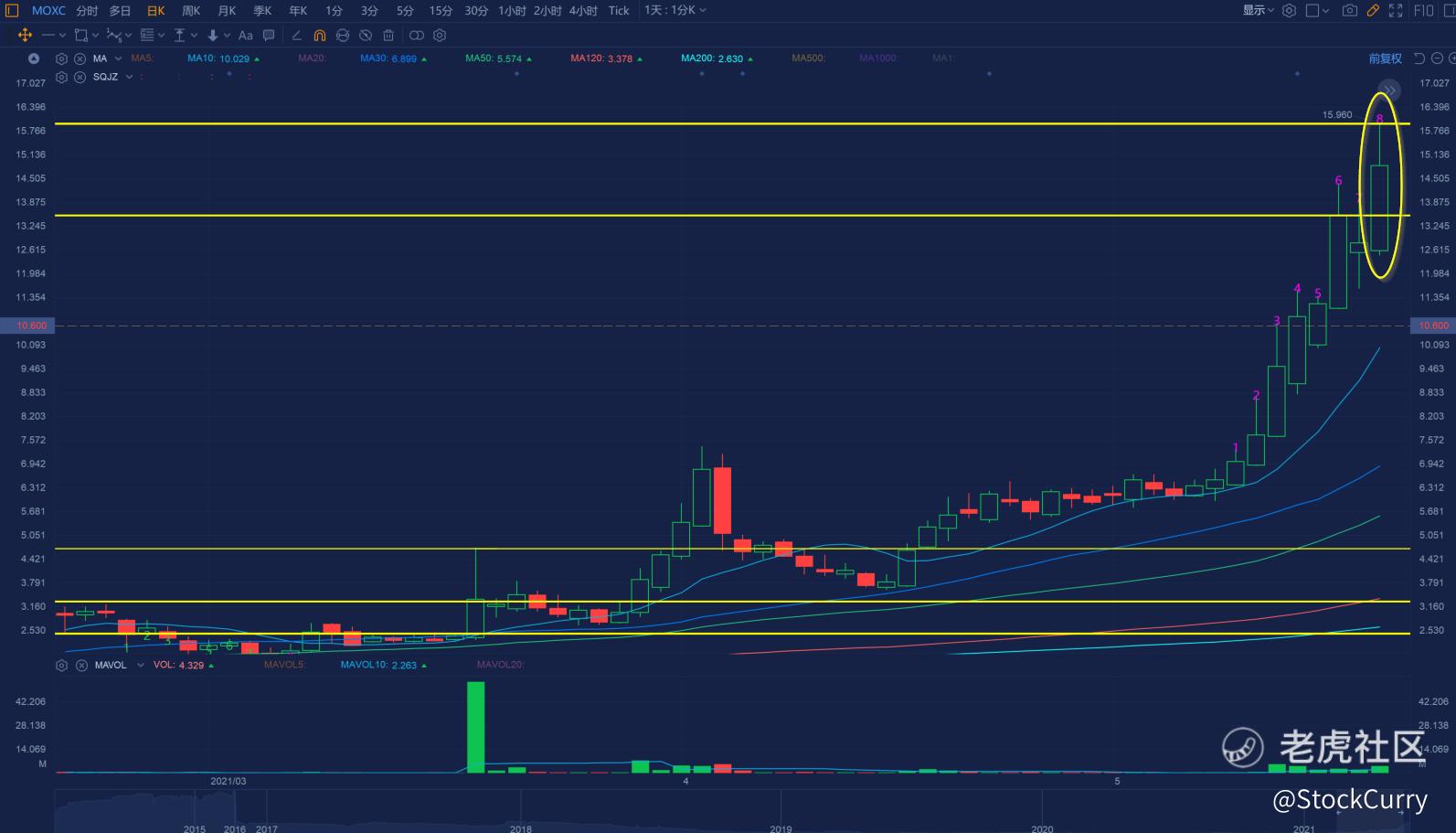Toggle the left sidebar panel icon
The width and height of the screenshot is (1456, 833).
[x=12, y=10]
